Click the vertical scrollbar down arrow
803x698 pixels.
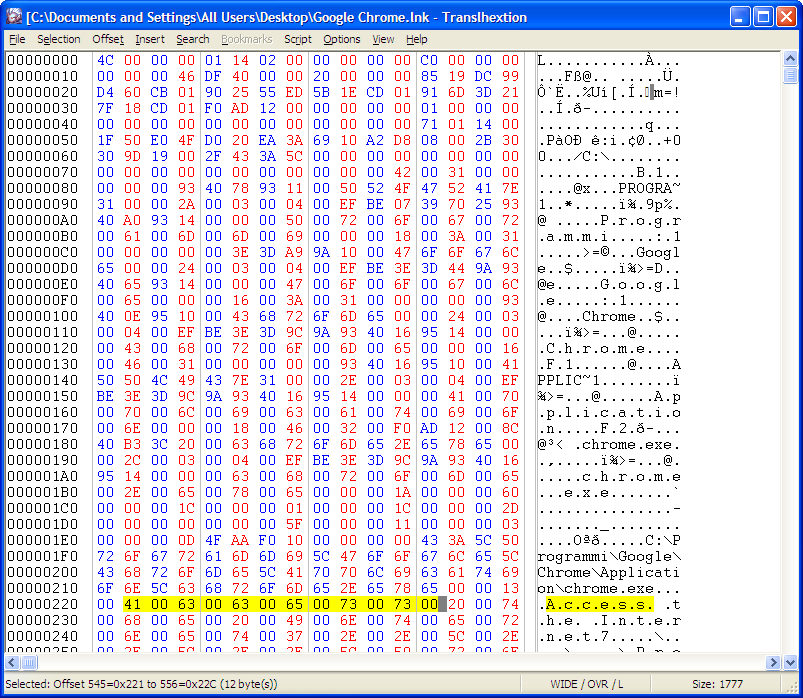(x=790, y=662)
